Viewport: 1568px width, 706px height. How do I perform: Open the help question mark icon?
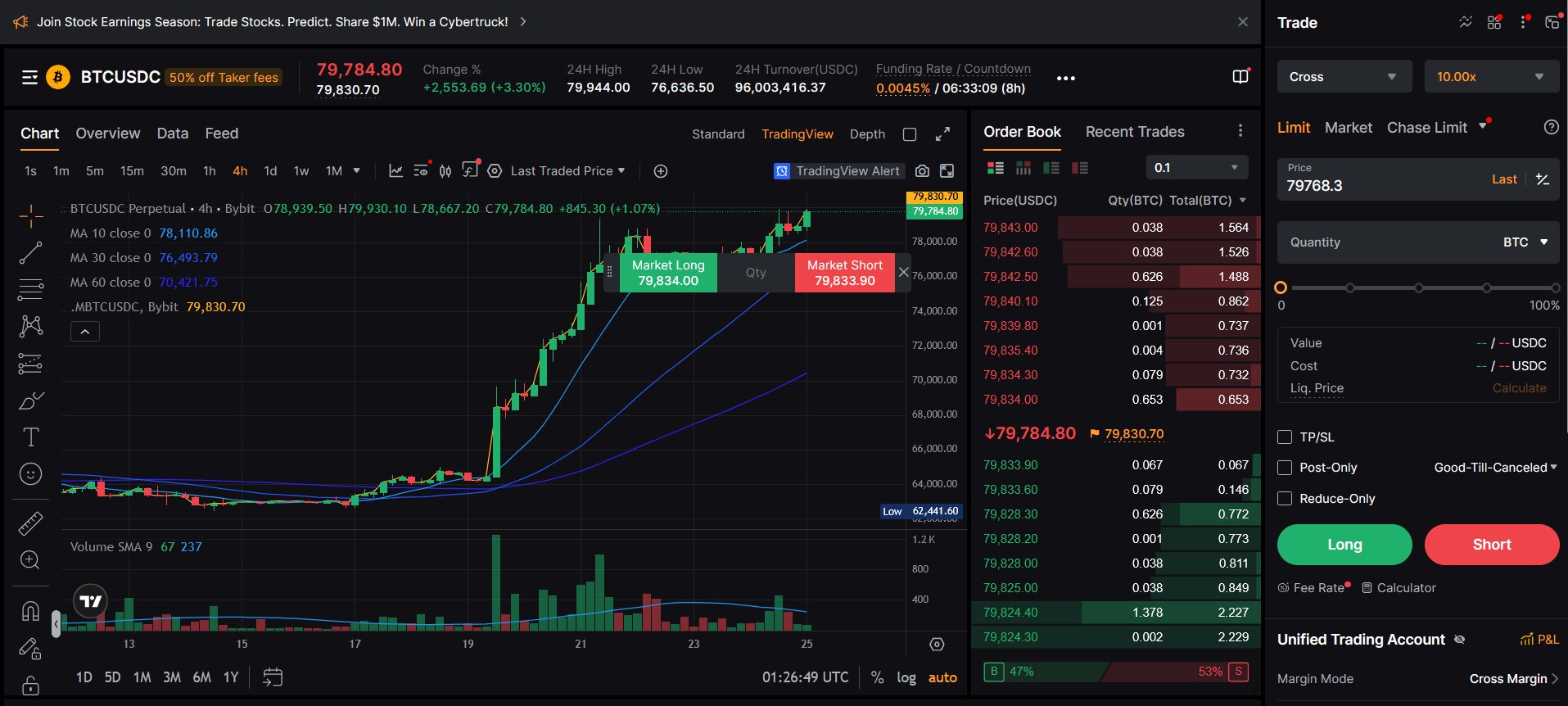pyautogui.click(x=1551, y=127)
